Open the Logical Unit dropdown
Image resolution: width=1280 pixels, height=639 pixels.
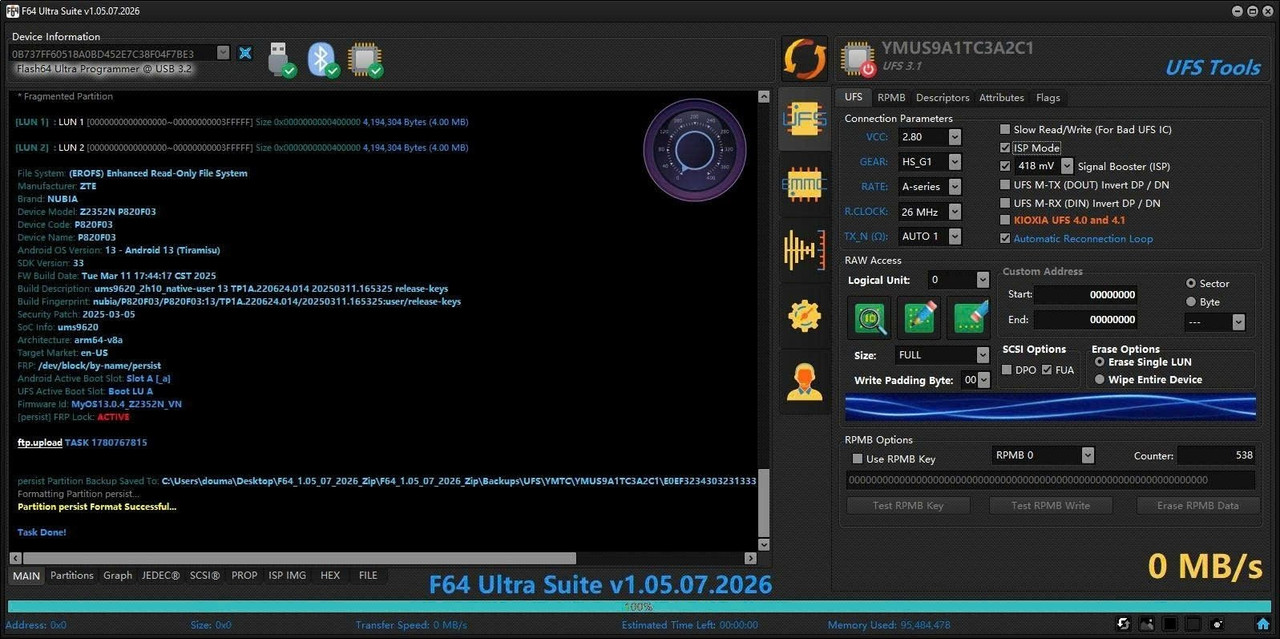983,280
